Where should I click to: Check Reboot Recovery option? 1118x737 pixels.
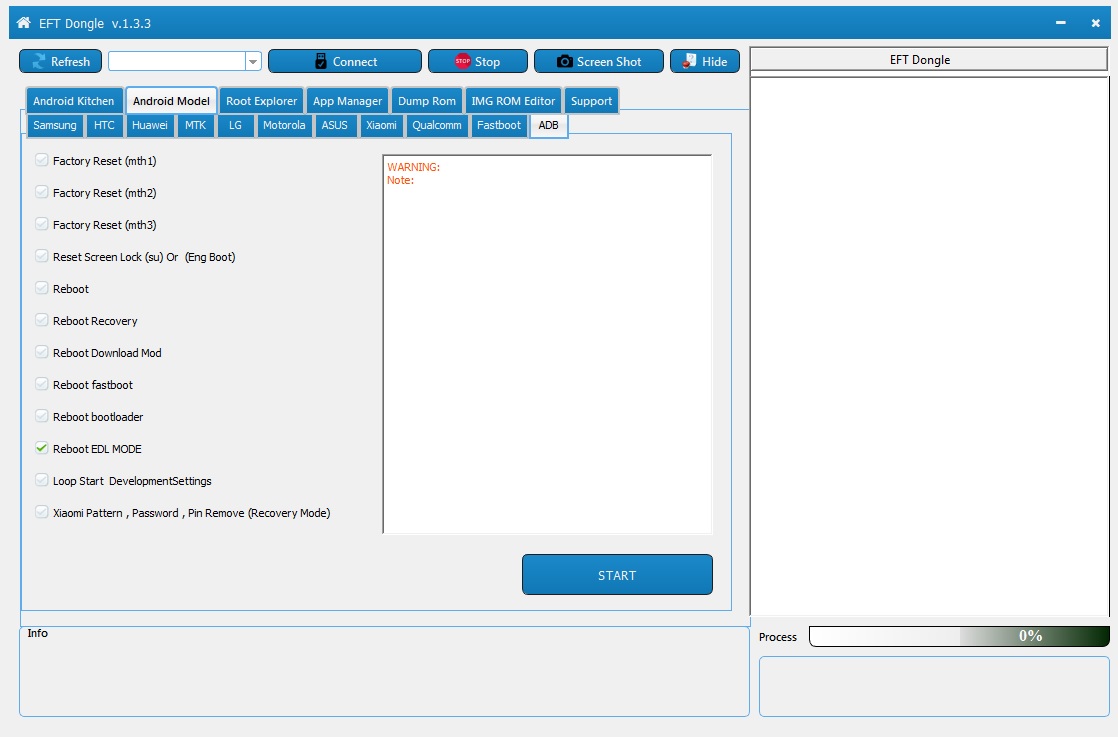pyautogui.click(x=42, y=321)
